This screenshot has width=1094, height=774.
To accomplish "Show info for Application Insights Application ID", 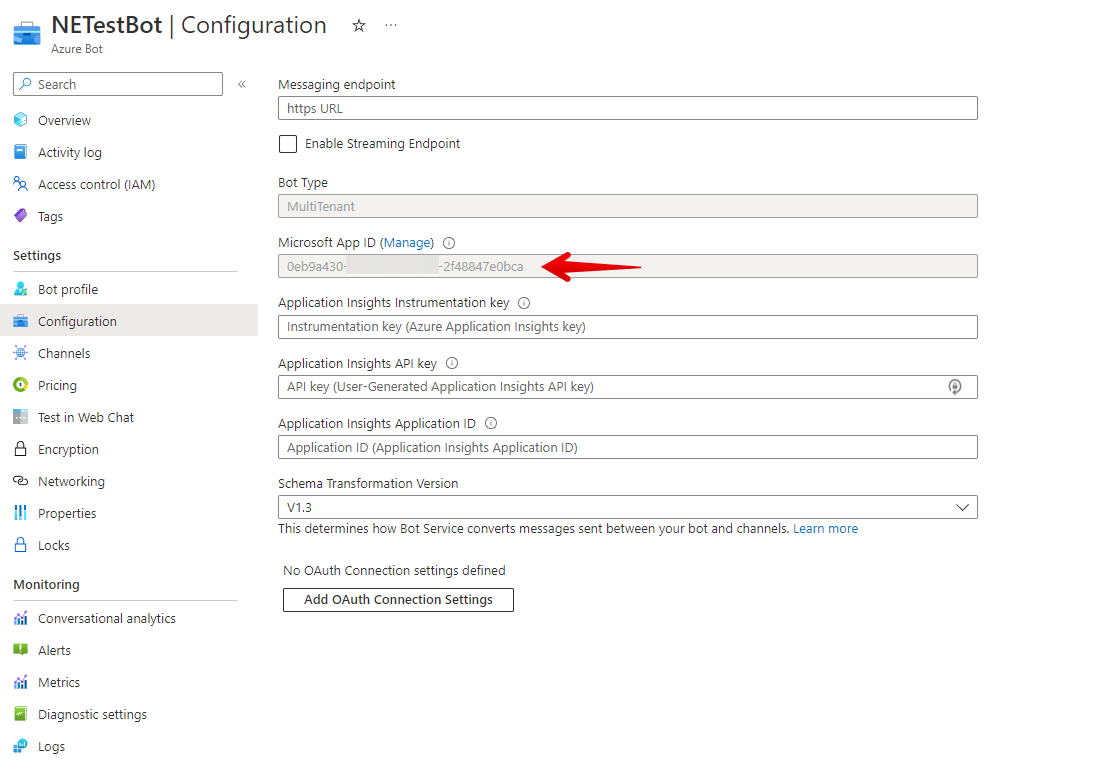I will pos(491,423).
